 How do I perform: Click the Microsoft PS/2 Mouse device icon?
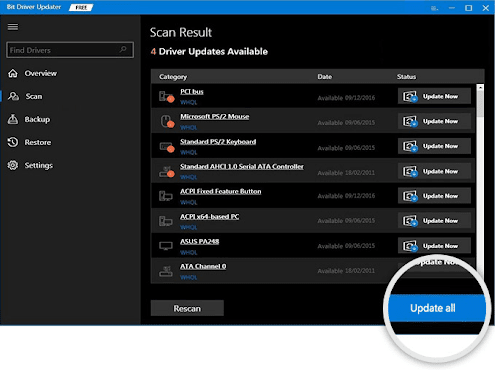coord(167,122)
